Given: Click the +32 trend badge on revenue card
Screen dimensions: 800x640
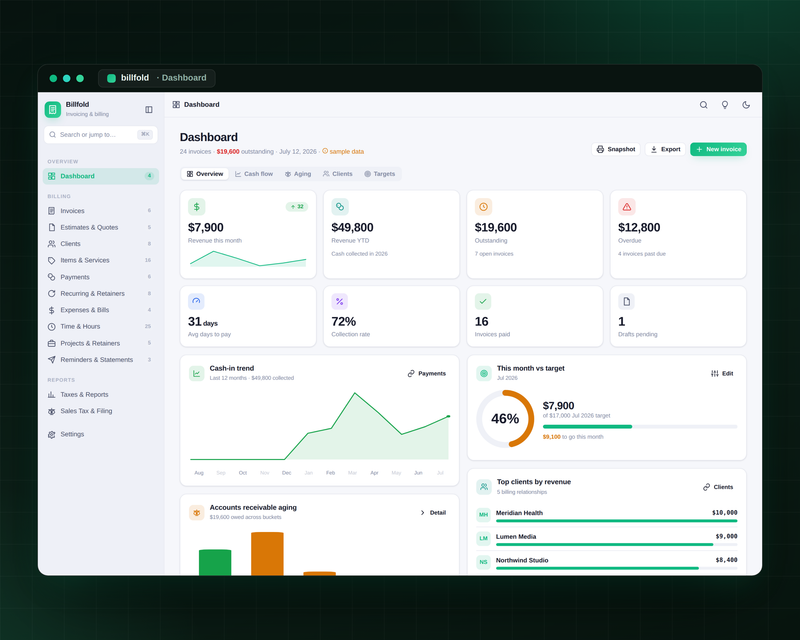Looking at the screenshot, I should (x=297, y=207).
